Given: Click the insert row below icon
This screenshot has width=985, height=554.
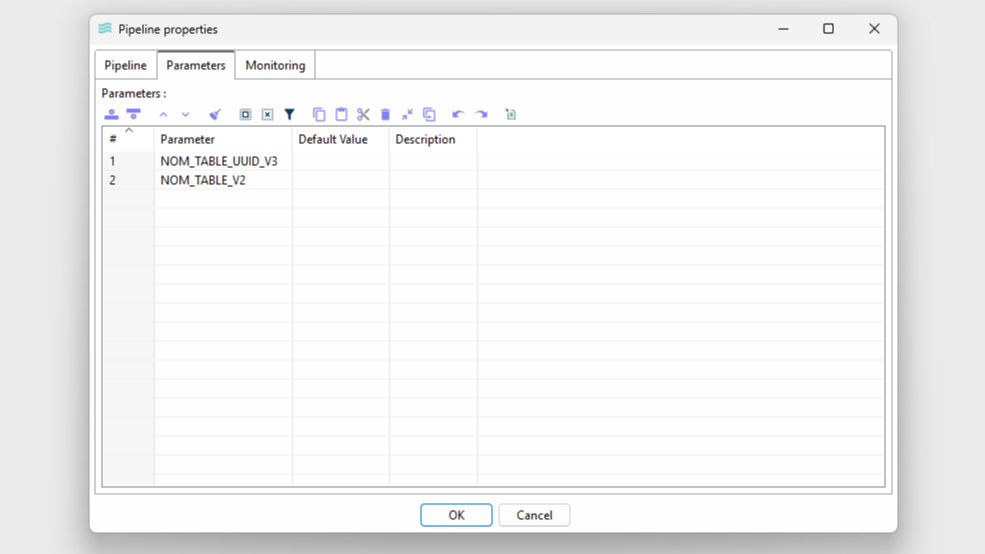Looking at the screenshot, I should (x=133, y=115).
